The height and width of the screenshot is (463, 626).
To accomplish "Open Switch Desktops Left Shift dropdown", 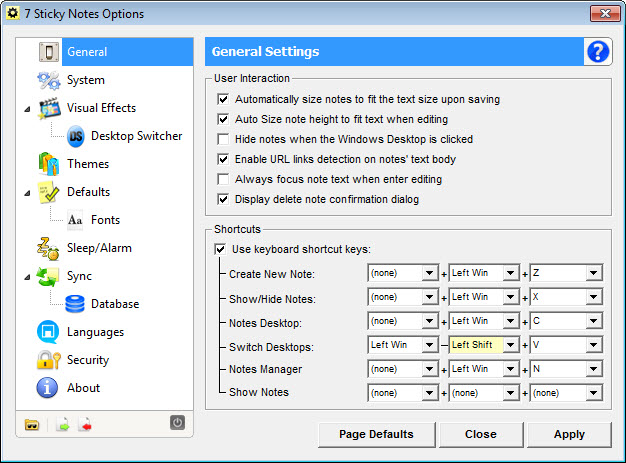I will (x=510, y=345).
